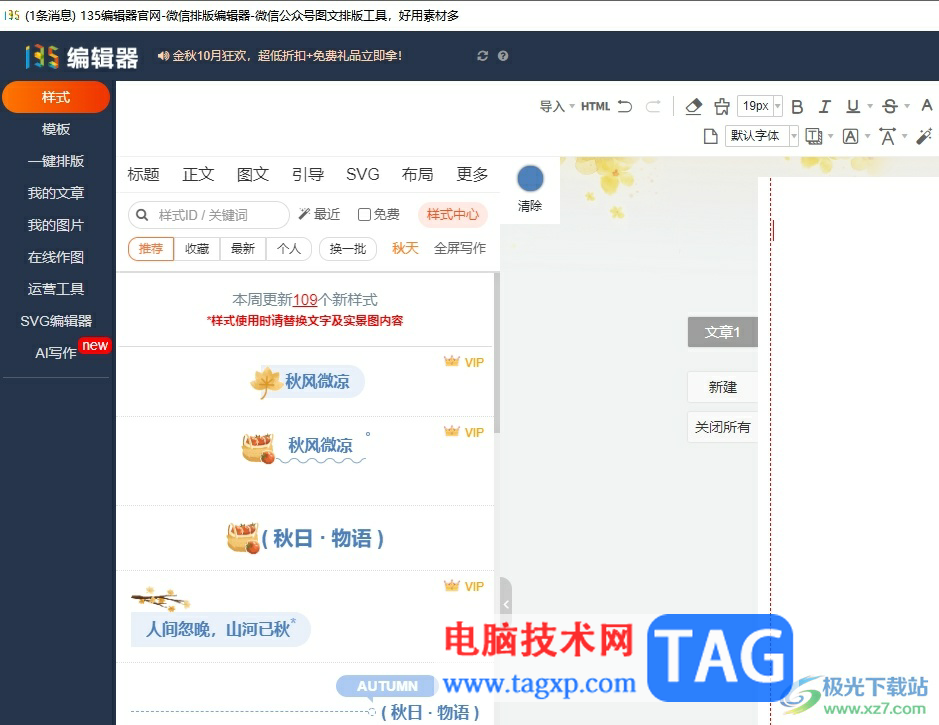Click the 全屏写作 link
Screen dimensions: 939x725
tap(460, 248)
